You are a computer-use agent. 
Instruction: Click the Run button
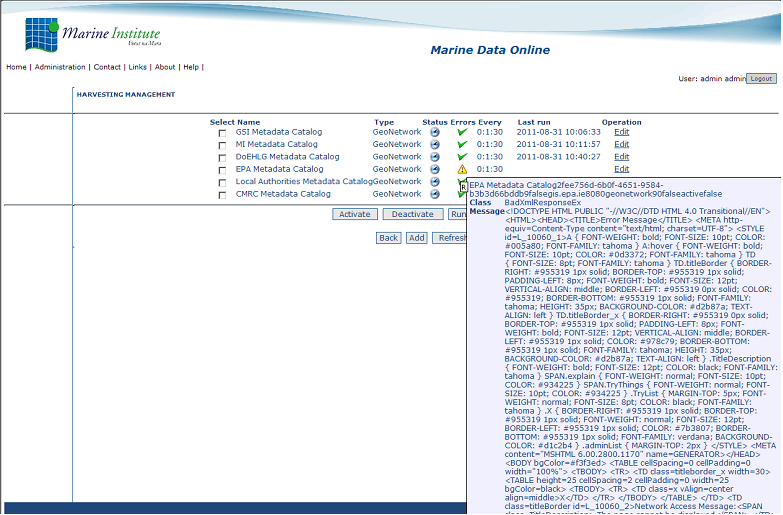click(x=457, y=214)
